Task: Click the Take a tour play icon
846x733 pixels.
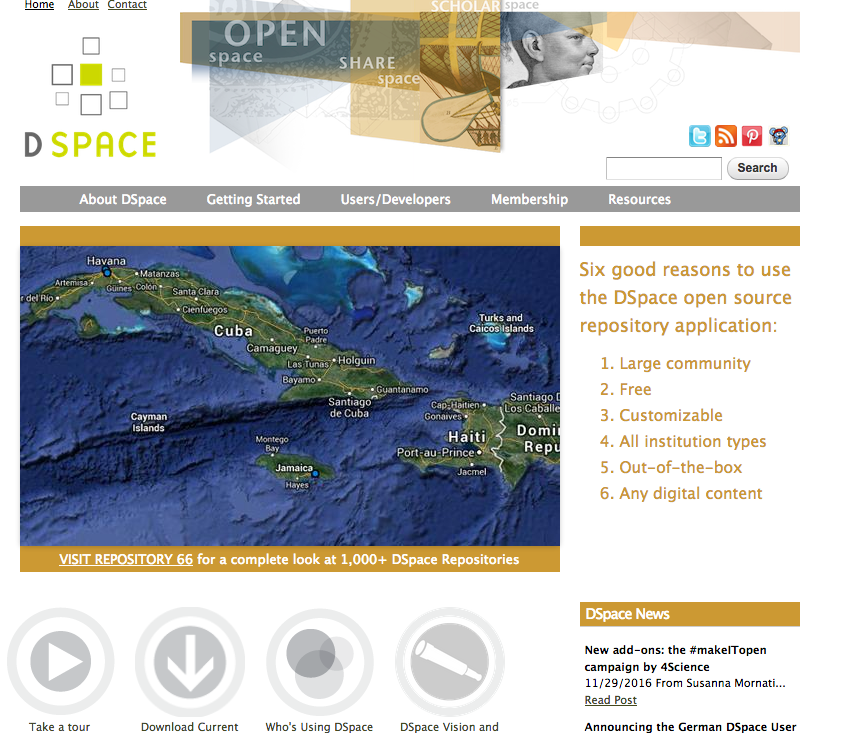Action: (60, 661)
